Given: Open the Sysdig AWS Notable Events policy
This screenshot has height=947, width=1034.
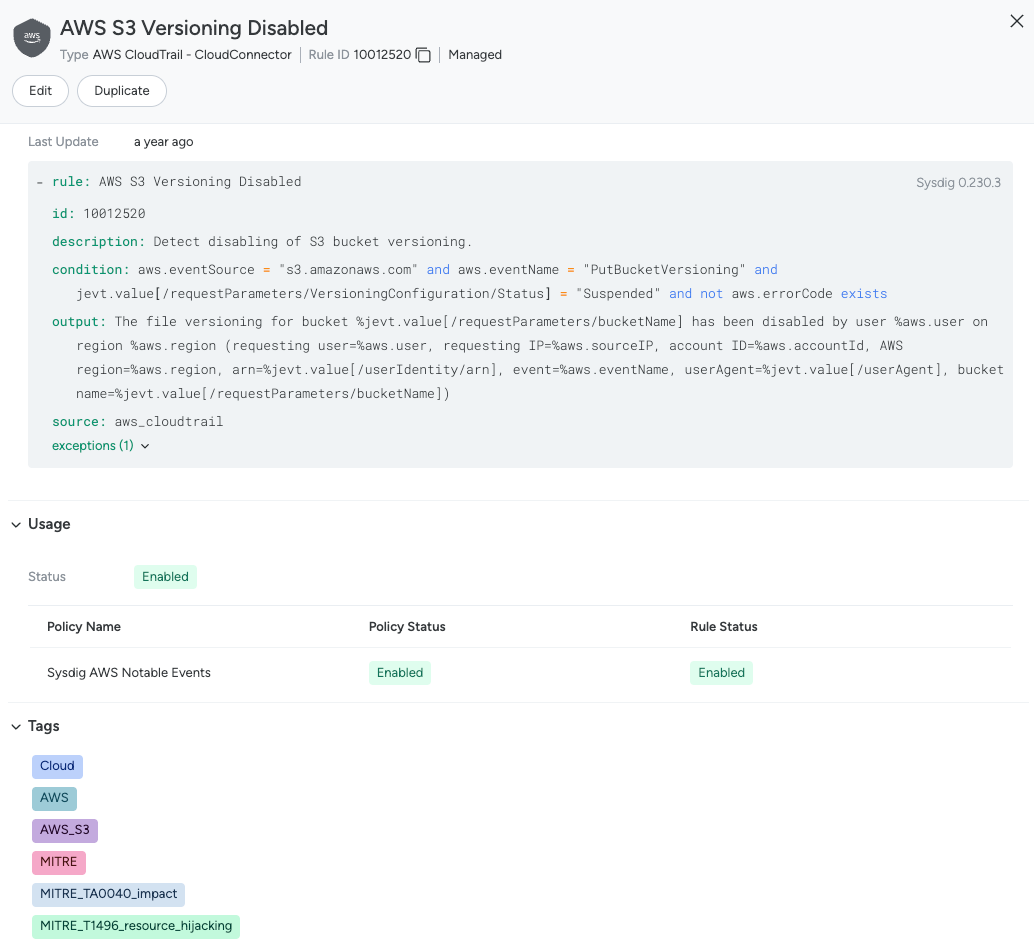Looking at the screenshot, I should (x=129, y=673).
